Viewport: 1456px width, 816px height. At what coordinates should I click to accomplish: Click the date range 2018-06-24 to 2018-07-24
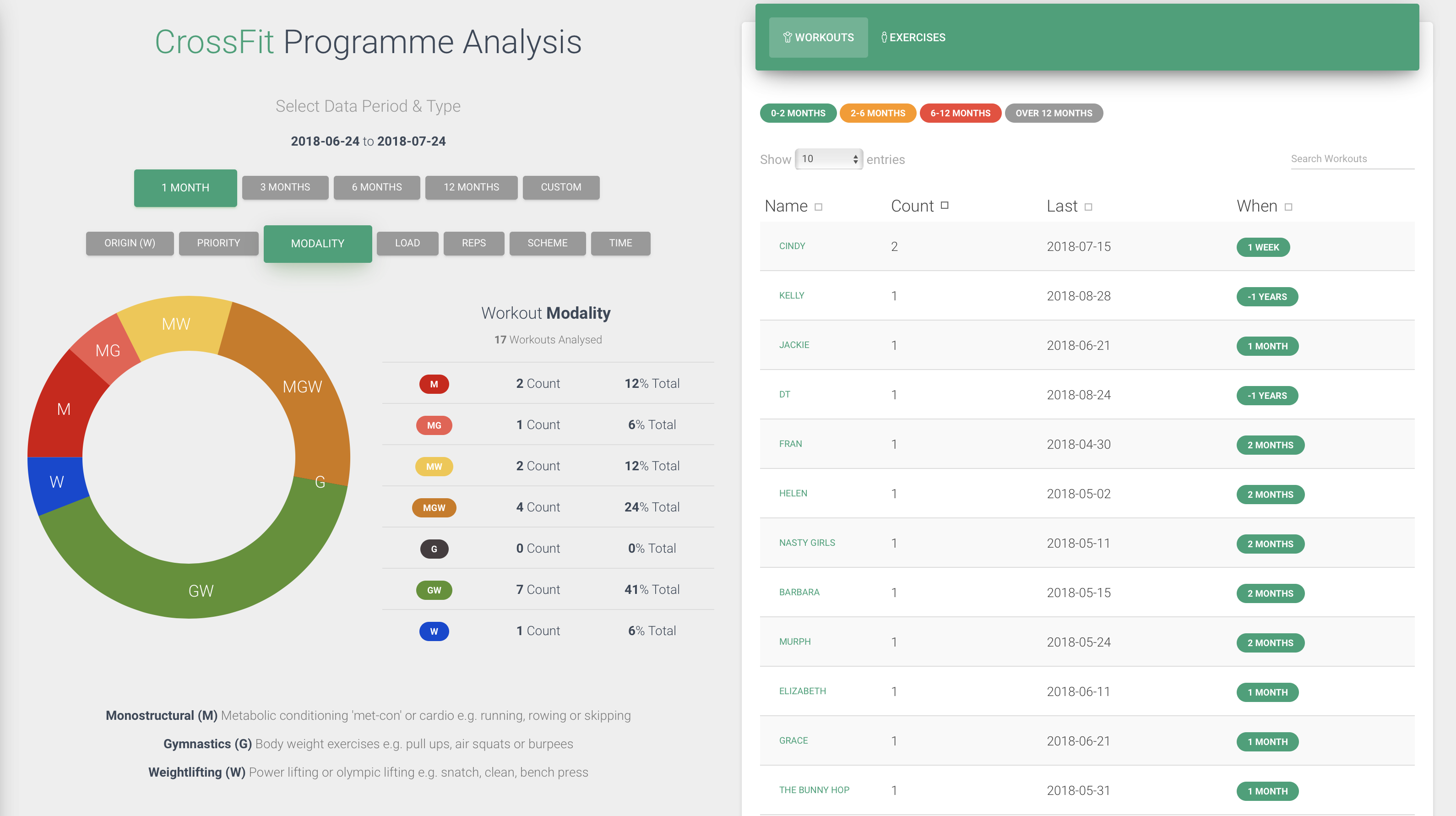tap(368, 141)
